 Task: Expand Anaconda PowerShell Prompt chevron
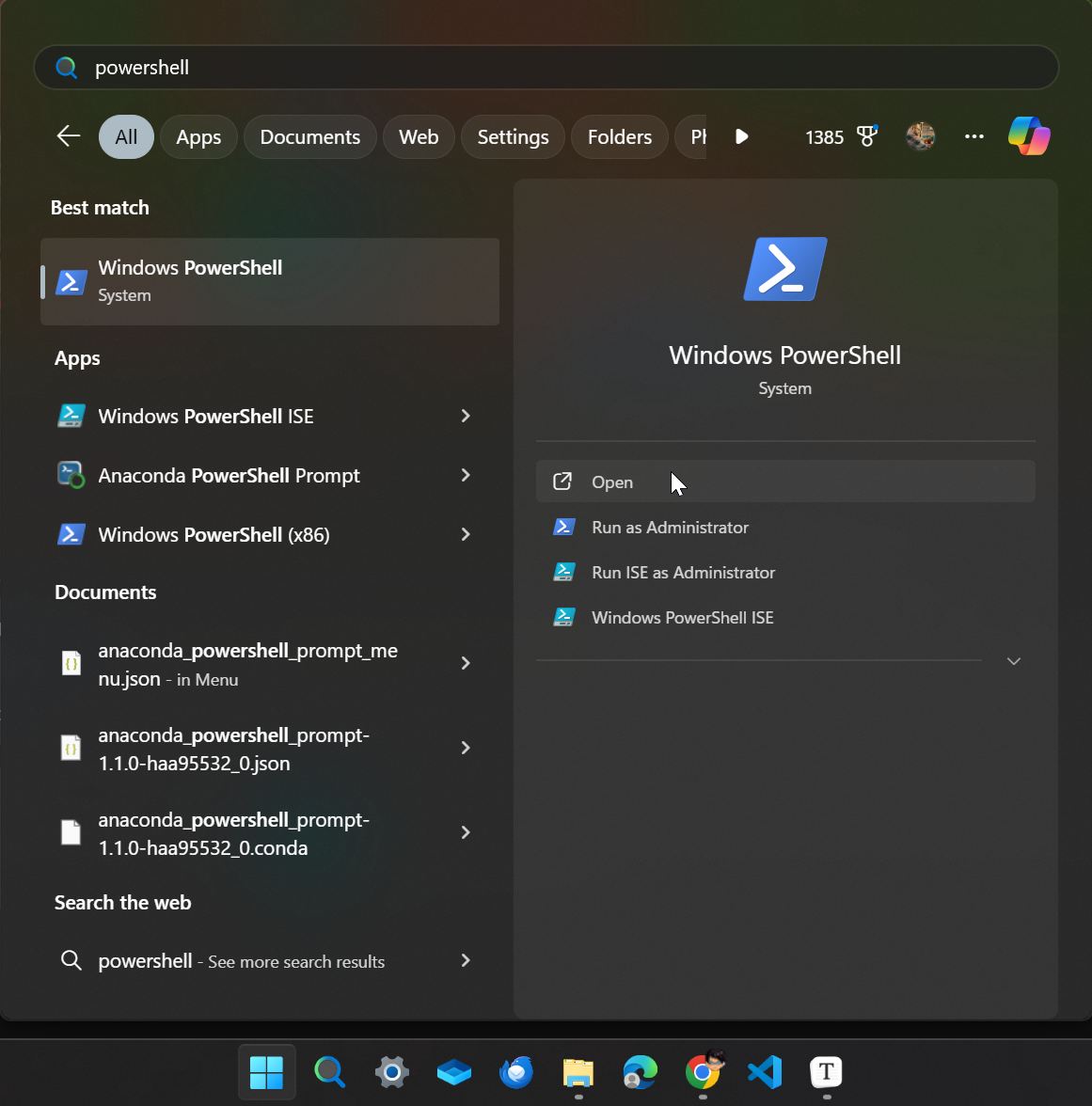(466, 476)
